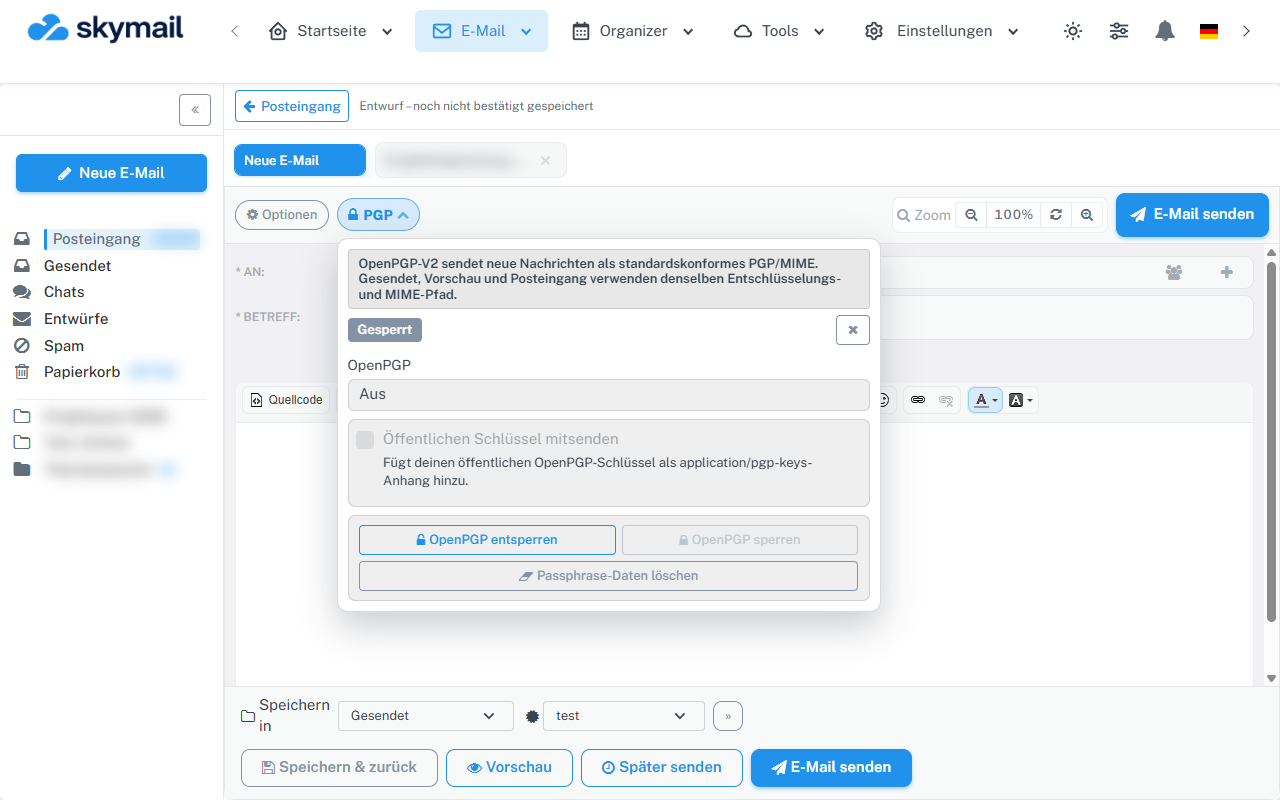Reset zoom with the refresh icon

coord(1056,215)
